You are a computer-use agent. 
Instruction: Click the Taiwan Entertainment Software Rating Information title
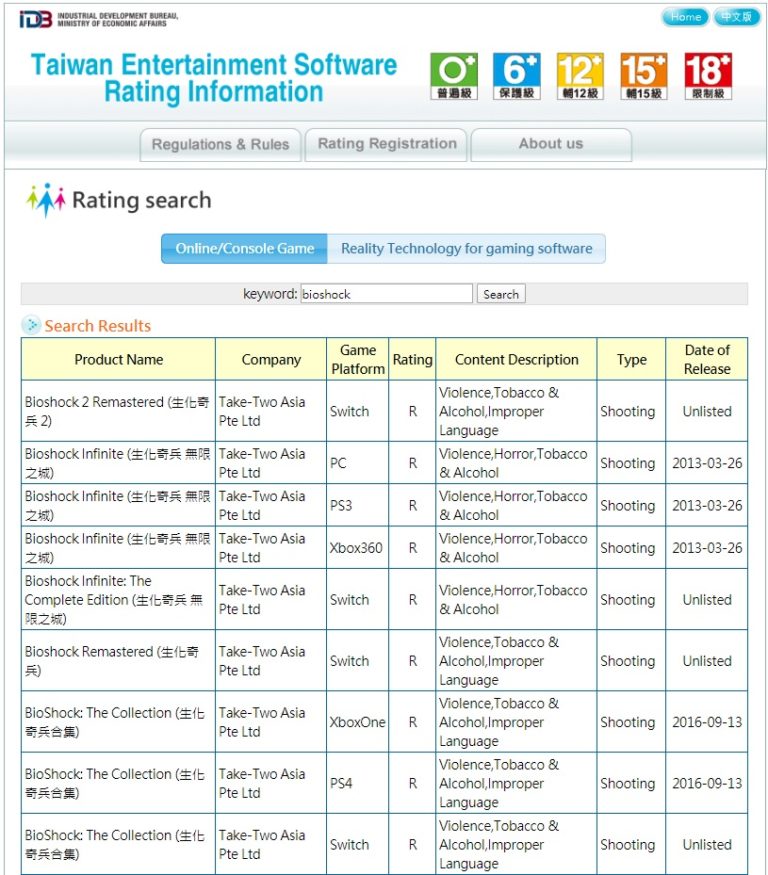pyautogui.click(x=214, y=78)
